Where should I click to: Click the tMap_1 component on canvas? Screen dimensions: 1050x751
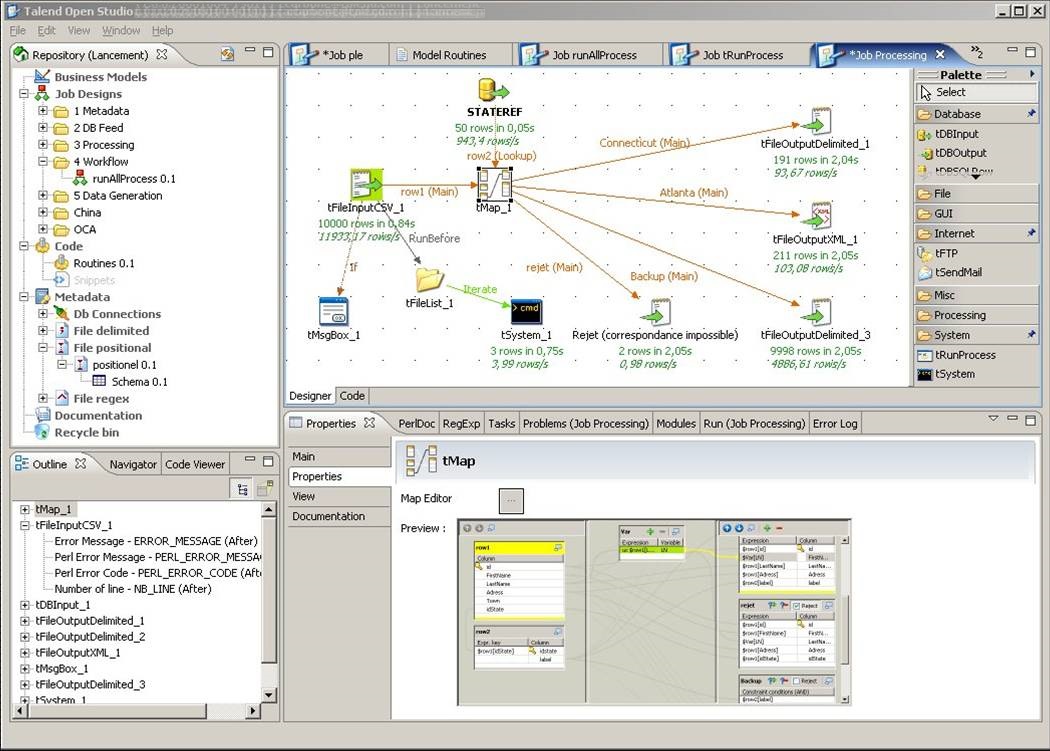tap(493, 184)
